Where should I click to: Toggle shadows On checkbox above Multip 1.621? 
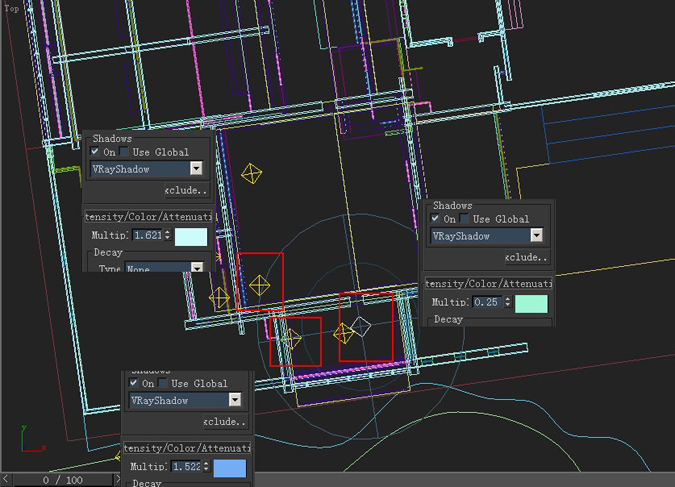pos(95,151)
